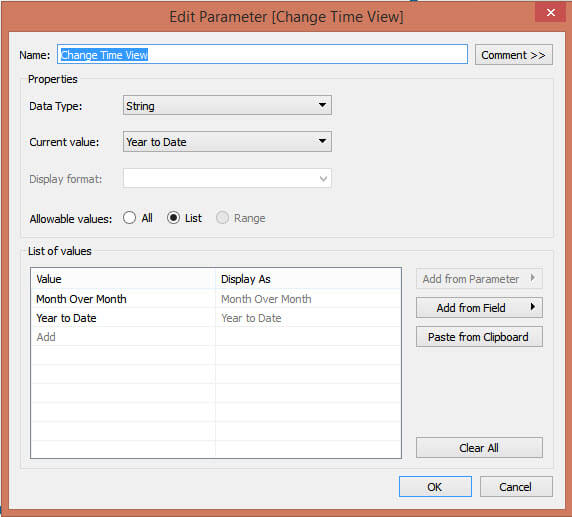This screenshot has height=517, width=572.
Task: Cancel the parameter edit
Action: pyautogui.click(x=516, y=487)
